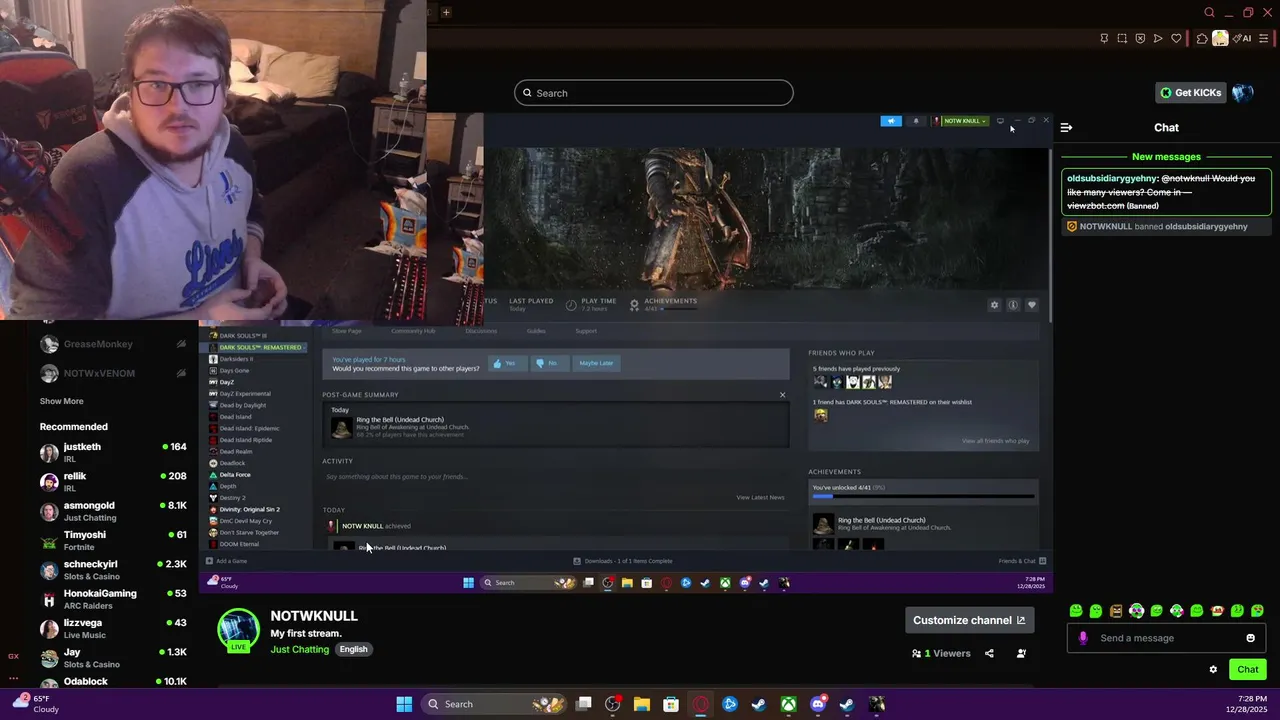
Task: Open OBS Studio from the taskbar
Action: [613, 704]
